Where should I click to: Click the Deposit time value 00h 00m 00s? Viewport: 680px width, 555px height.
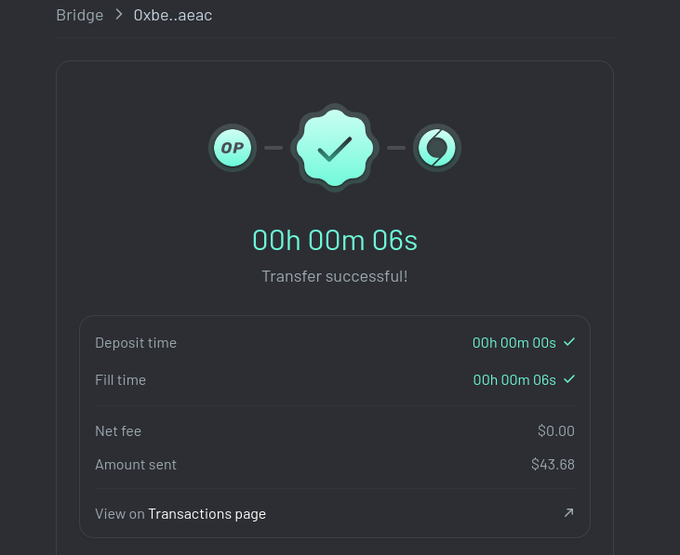(x=514, y=343)
